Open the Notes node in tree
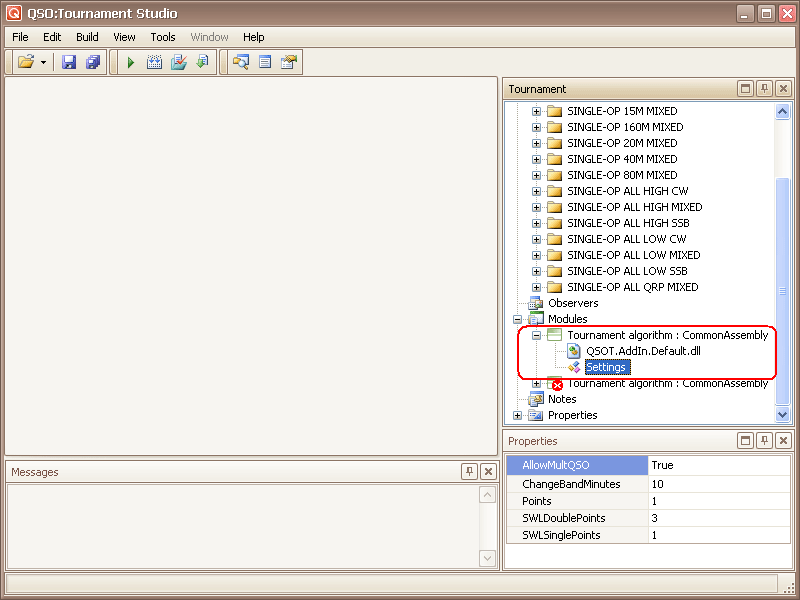Viewport: 800px width, 600px height. coord(562,399)
